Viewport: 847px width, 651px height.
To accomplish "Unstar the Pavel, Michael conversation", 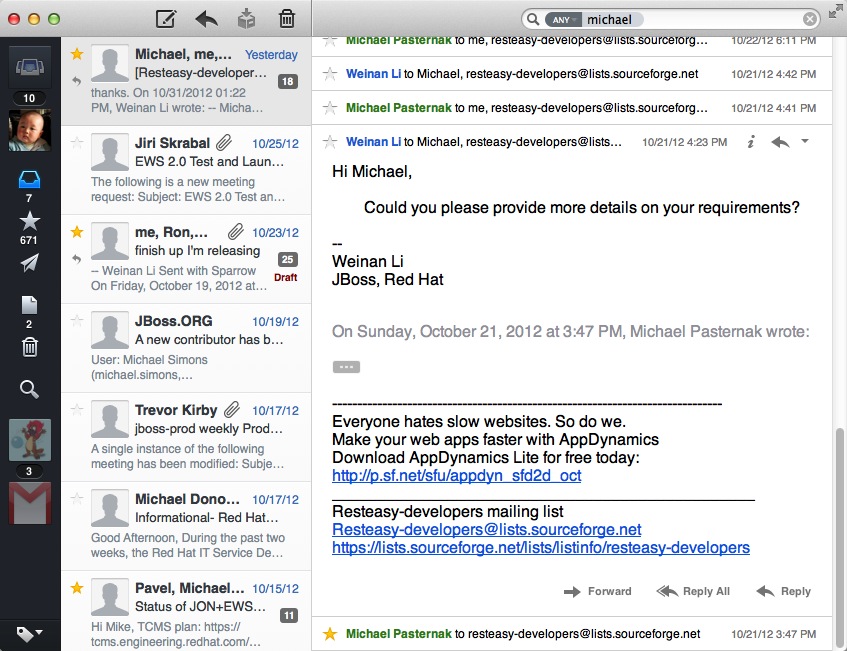I will tap(77, 587).
